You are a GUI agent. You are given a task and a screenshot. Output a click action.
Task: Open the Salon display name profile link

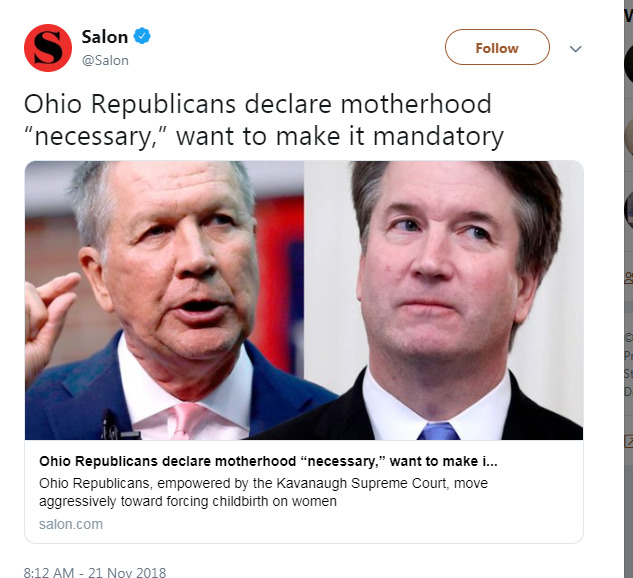coord(104,37)
